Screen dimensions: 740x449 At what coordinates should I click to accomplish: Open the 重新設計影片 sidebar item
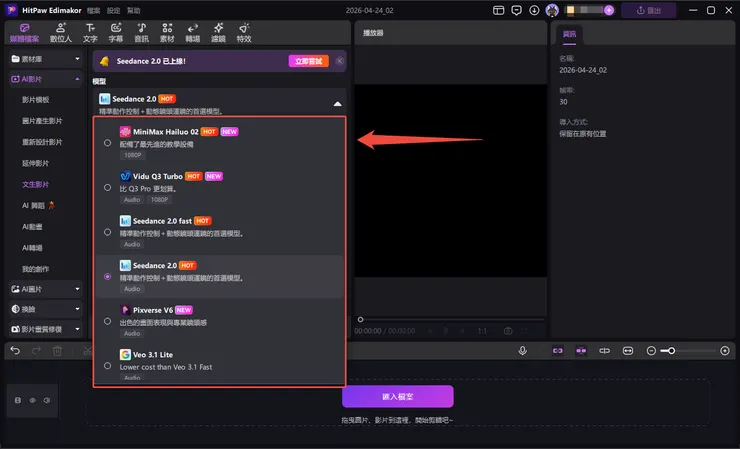point(42,142)
